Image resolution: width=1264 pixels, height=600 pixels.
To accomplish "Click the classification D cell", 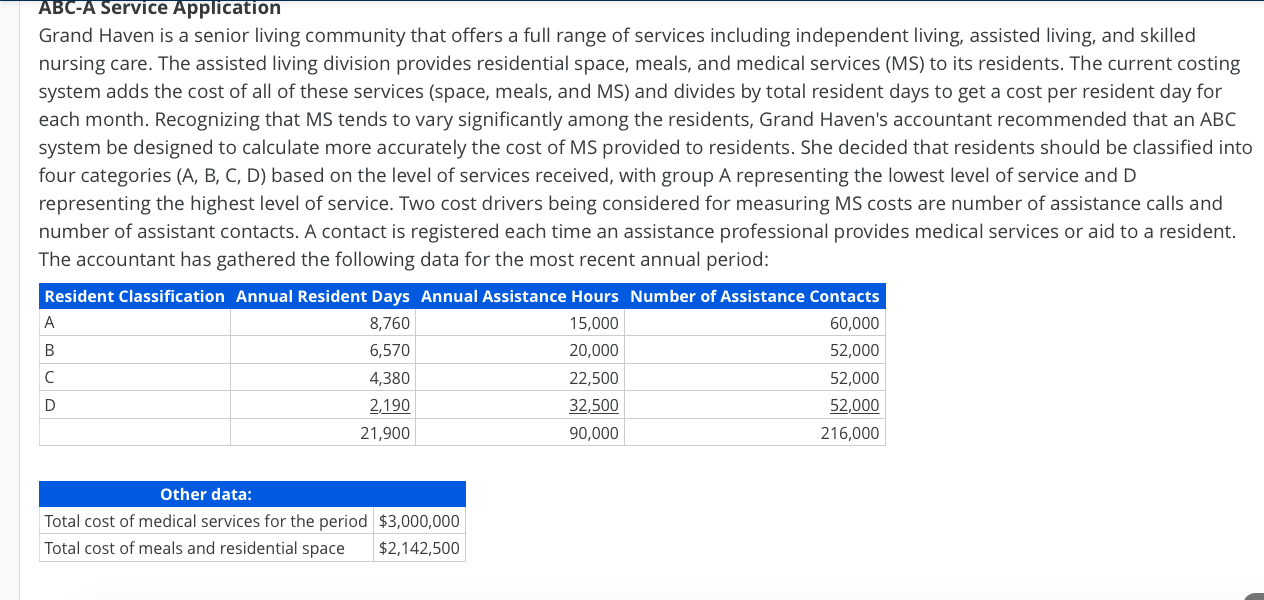I will click(135, 405).
